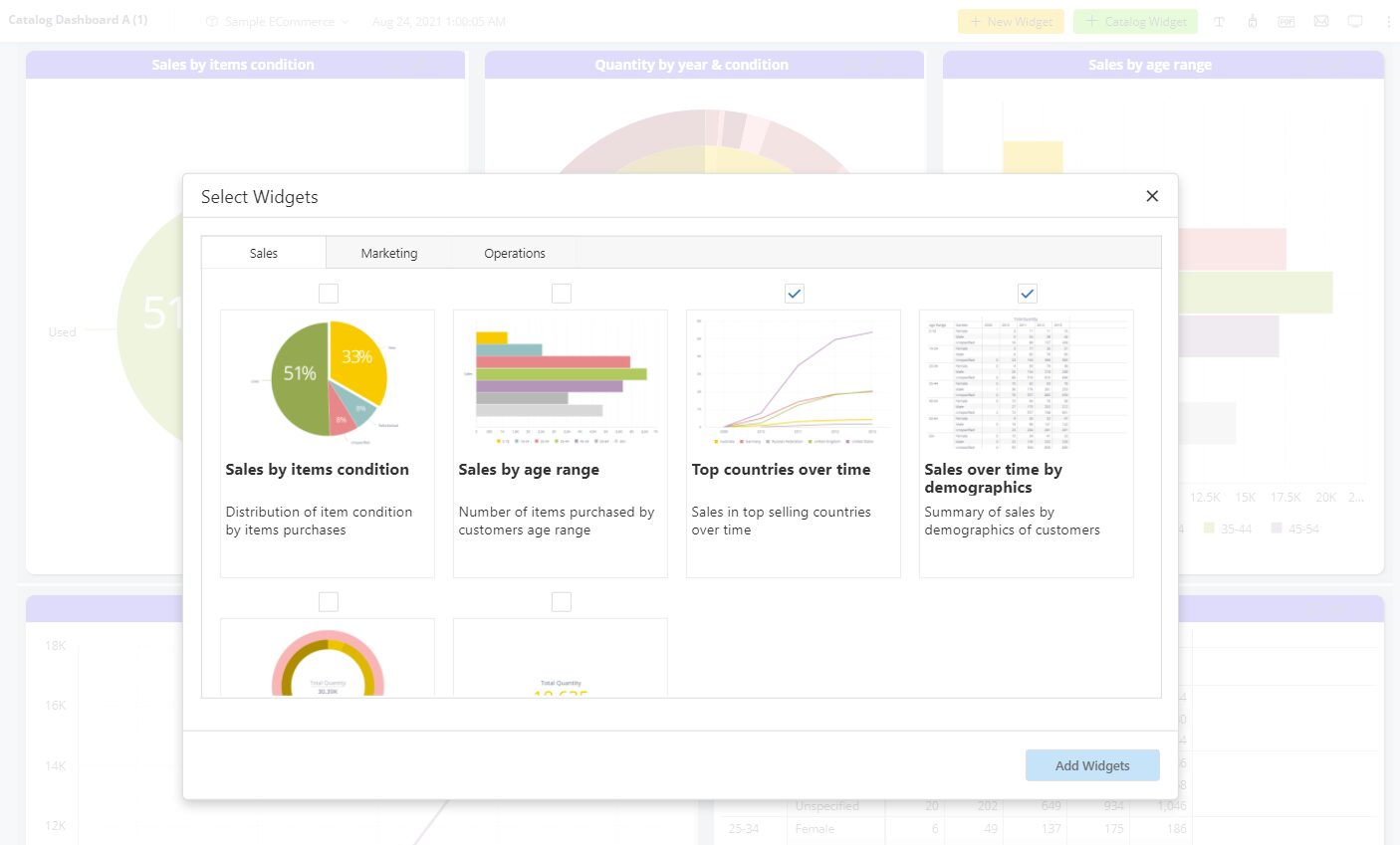Viewport: 1400px width, 845px height.
Task: Click the Add Widgets button
Action: pyautogui.click(x=1092, y=764)
